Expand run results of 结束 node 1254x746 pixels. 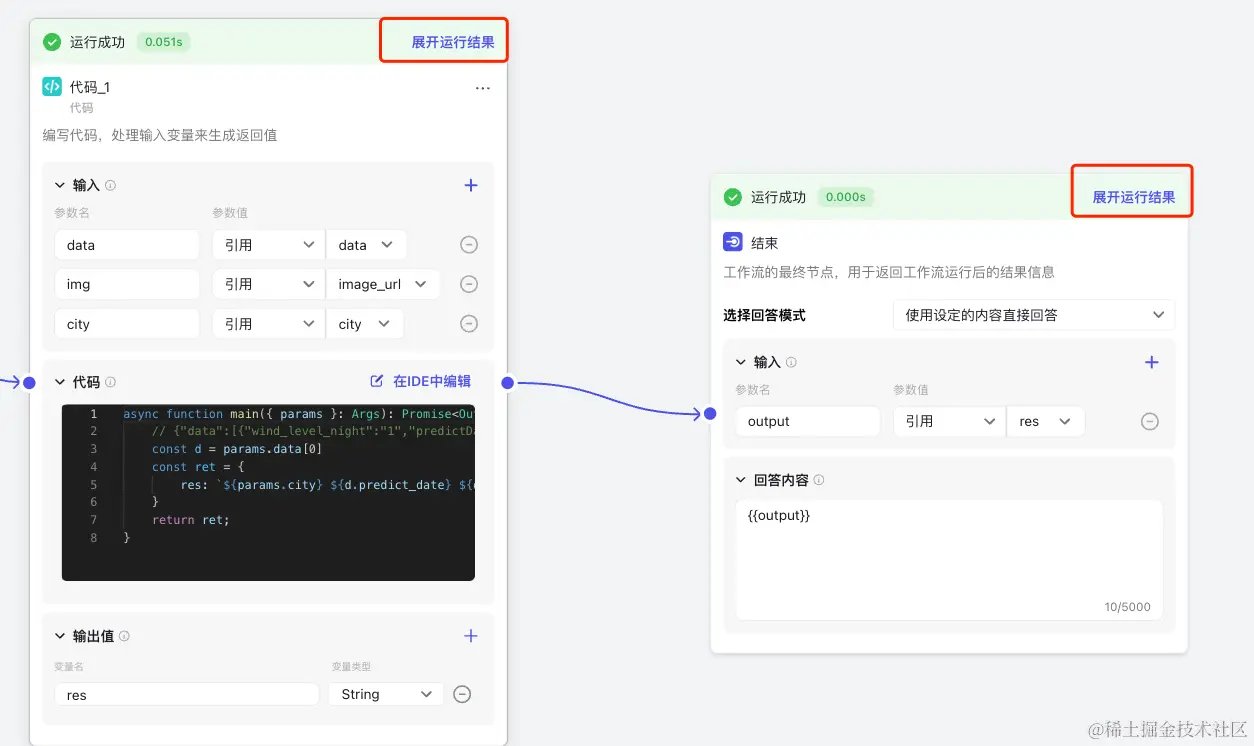[x=1134, y=197]
